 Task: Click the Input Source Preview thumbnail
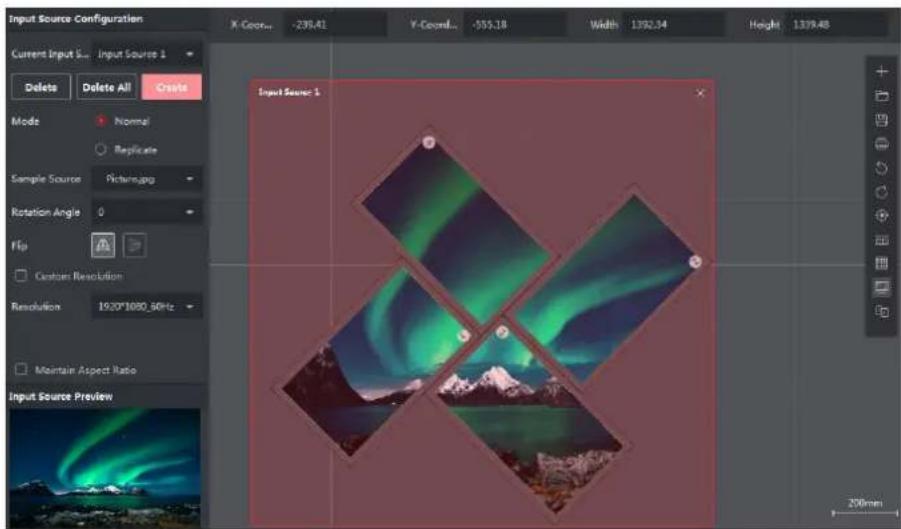(x=105, y=468)
